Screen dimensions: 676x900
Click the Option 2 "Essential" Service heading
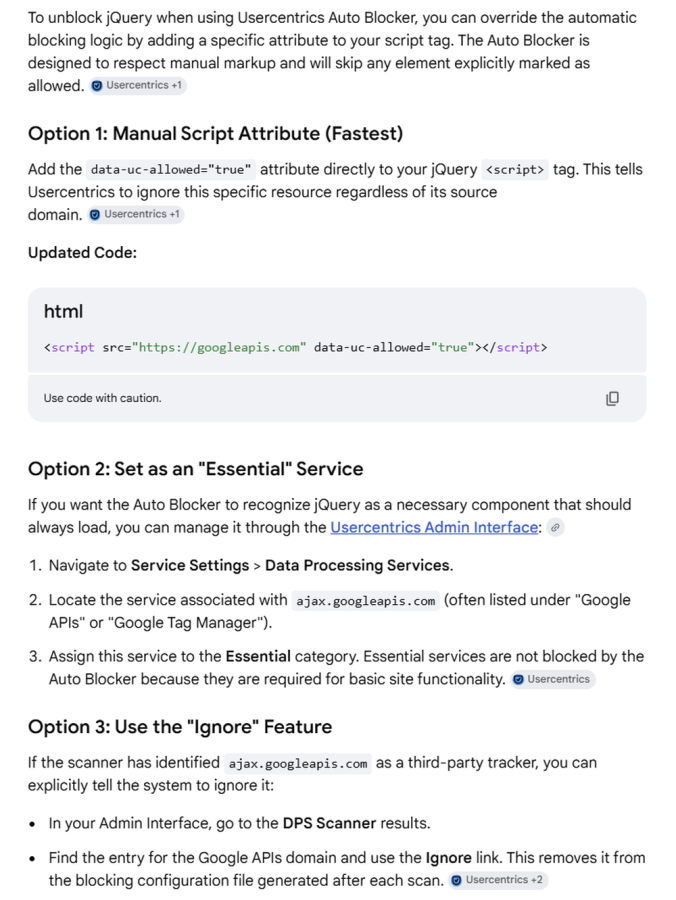coord(196,469)
